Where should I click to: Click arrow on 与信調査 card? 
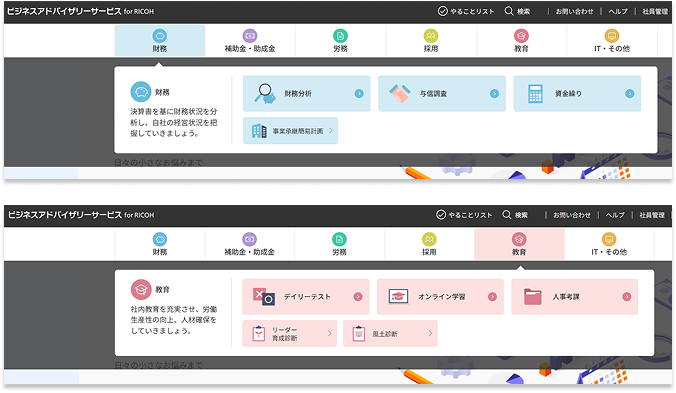click(x=494, y=94)
